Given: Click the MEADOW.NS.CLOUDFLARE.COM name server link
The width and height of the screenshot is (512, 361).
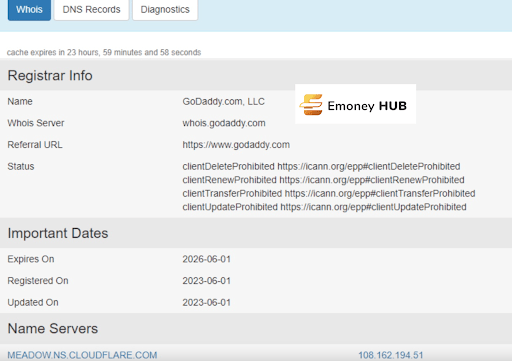Looking at the screenshot, I should coord(82,355).
